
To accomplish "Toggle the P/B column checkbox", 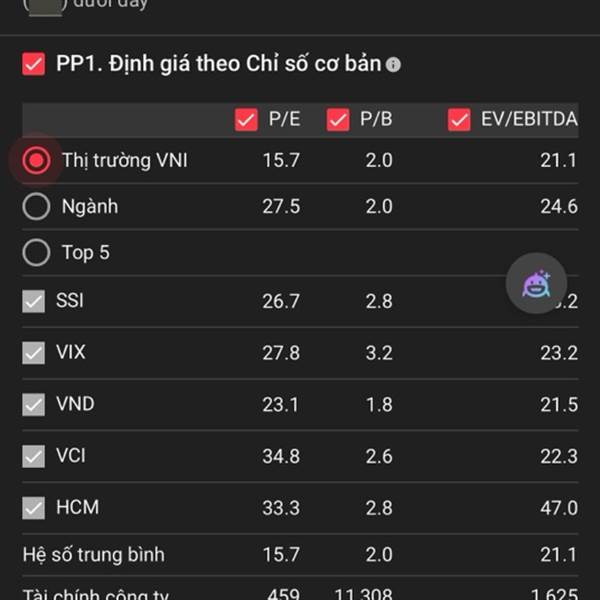I will (338, 119).
